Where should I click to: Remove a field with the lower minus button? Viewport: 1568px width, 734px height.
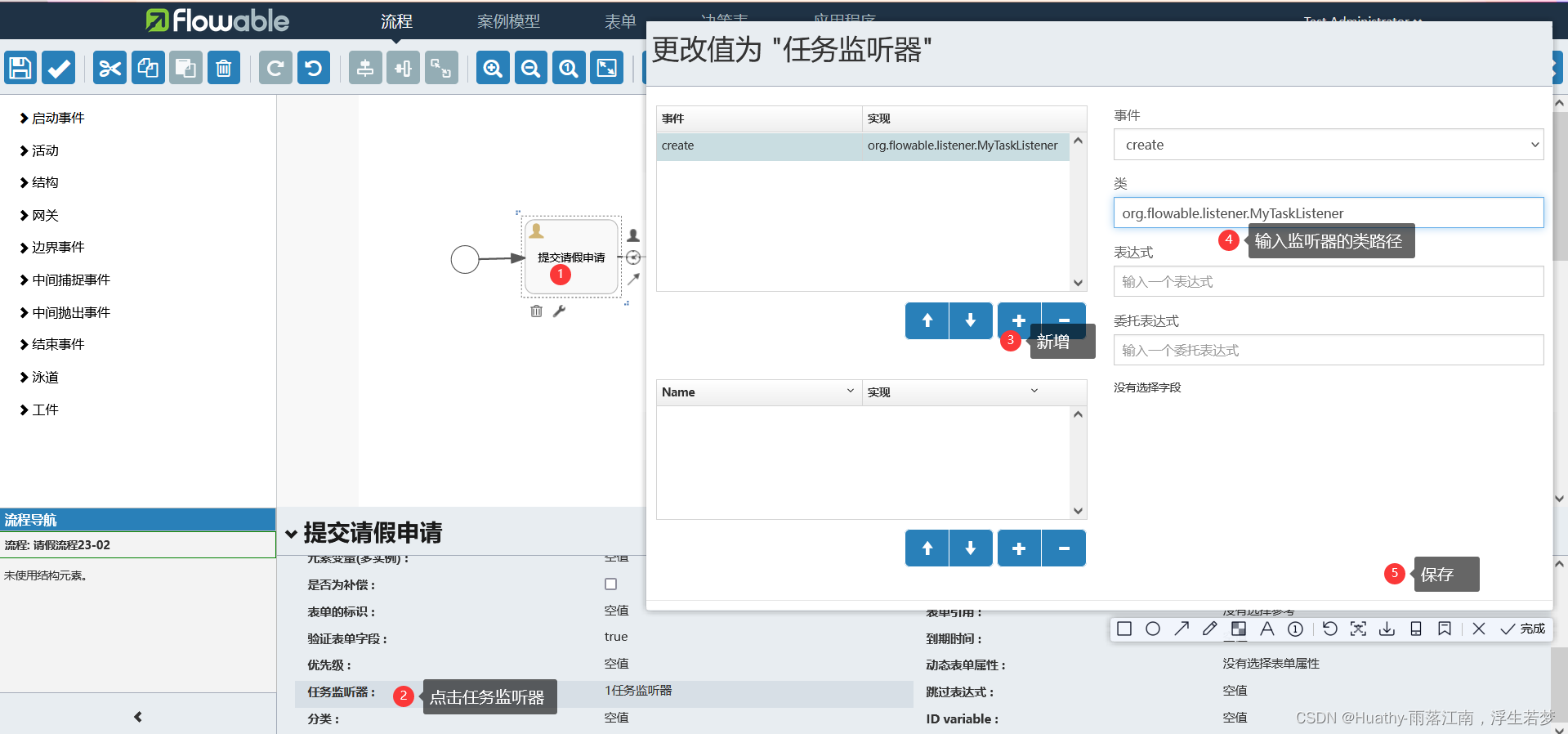point(1064,548)
